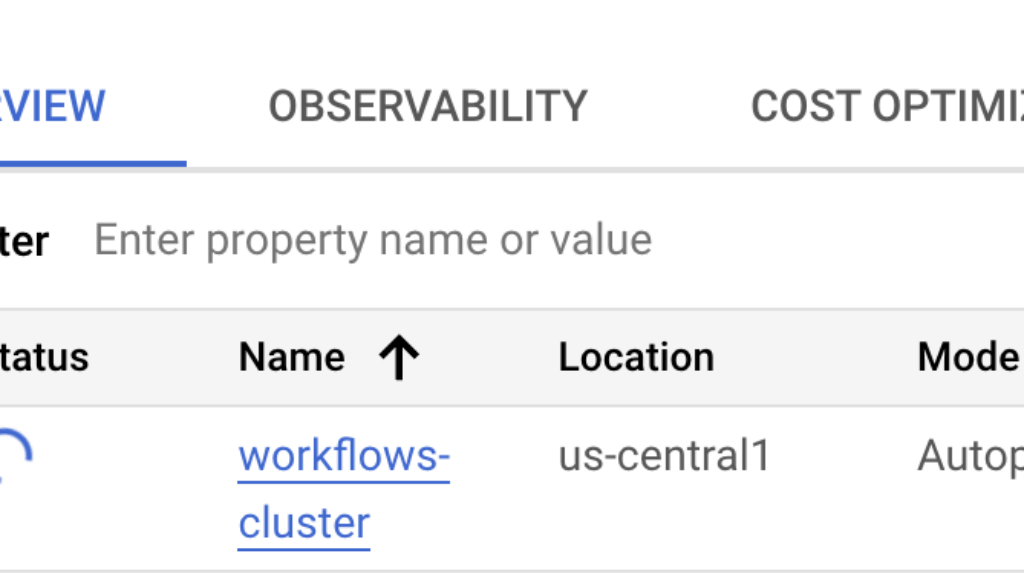
Task: Click the Filter label
Action: pos(24,241)
